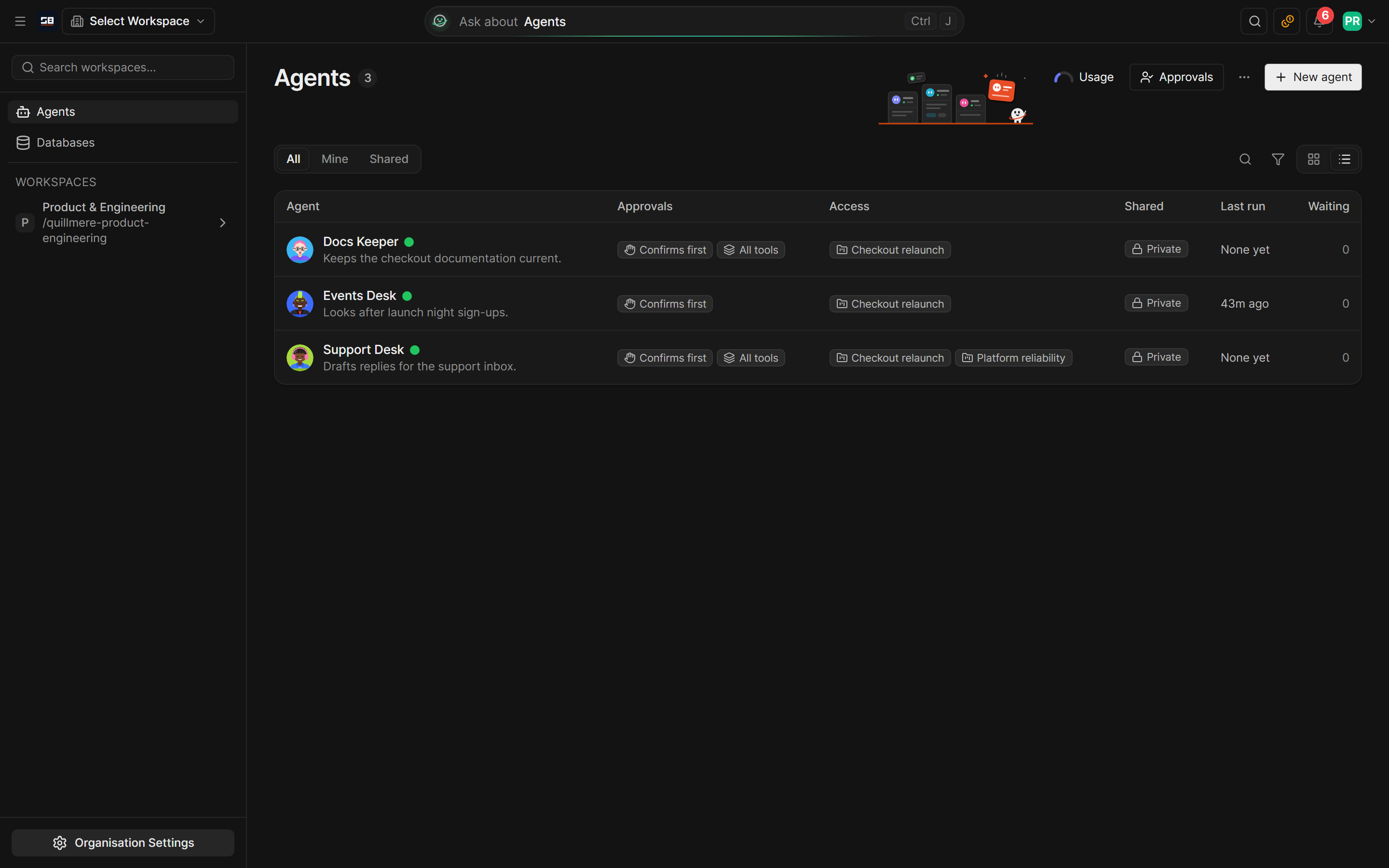Click the Waiting column header
The image size is (1389, 868).
[1328, 206]
